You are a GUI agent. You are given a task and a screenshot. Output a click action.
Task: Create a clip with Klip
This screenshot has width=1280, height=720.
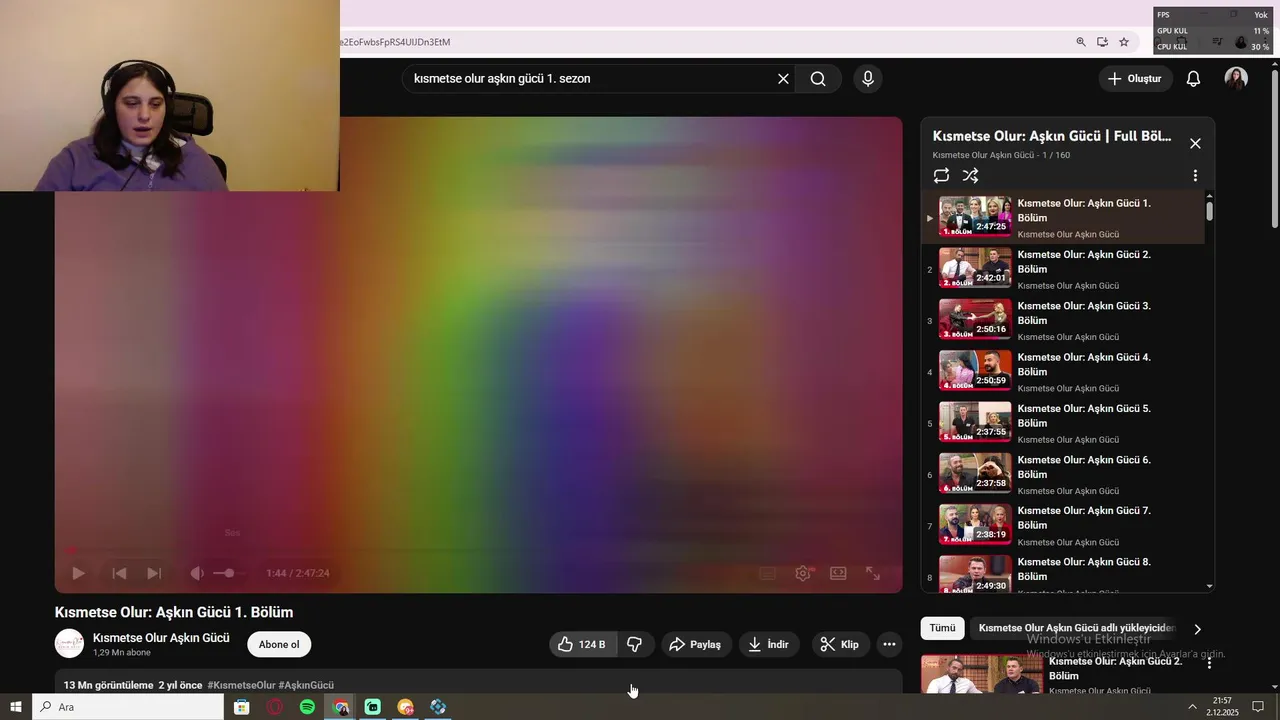coord(840,645)
